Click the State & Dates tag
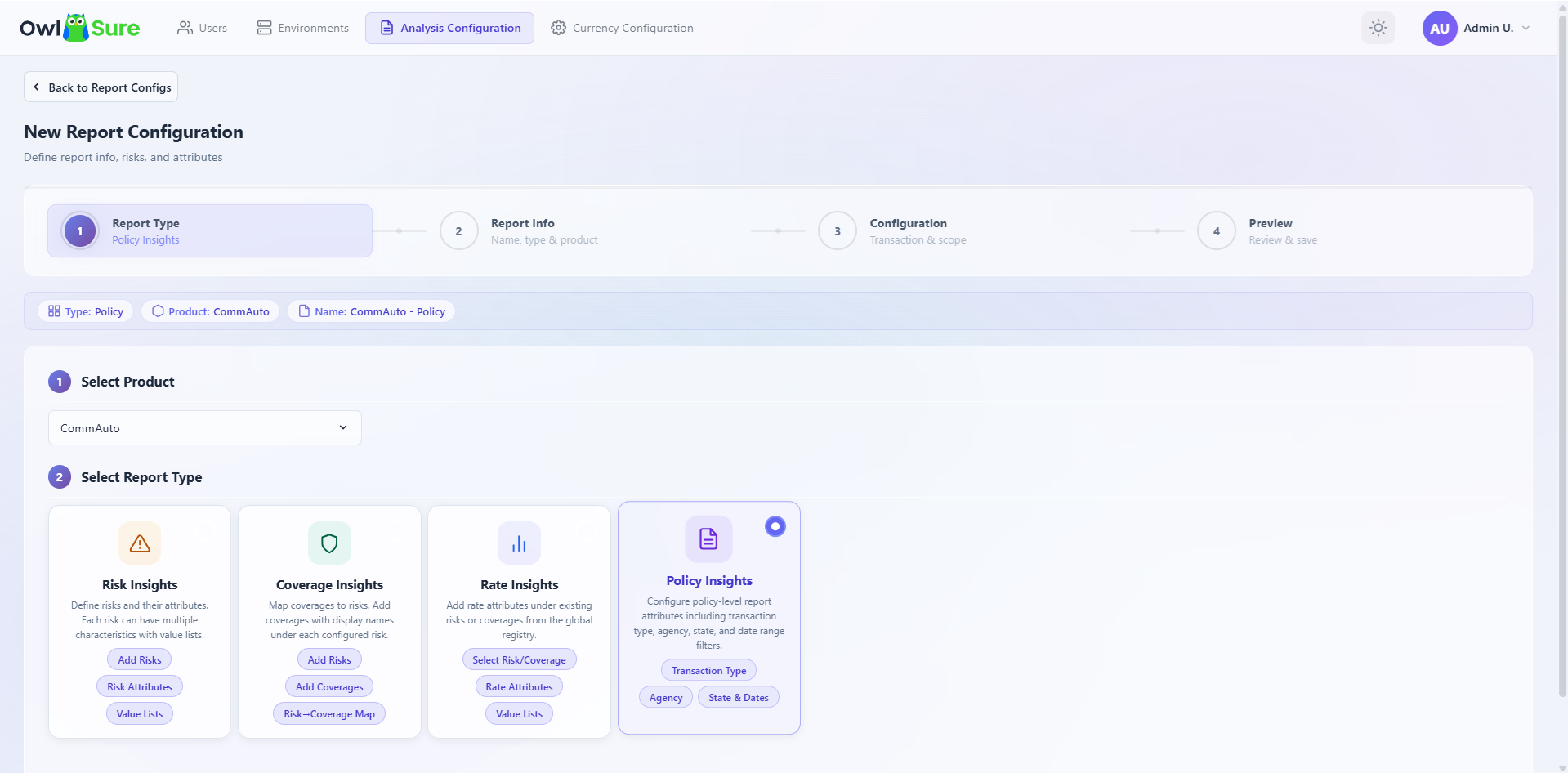Viewport: 1568px width, 773px height. coord(739,698)
